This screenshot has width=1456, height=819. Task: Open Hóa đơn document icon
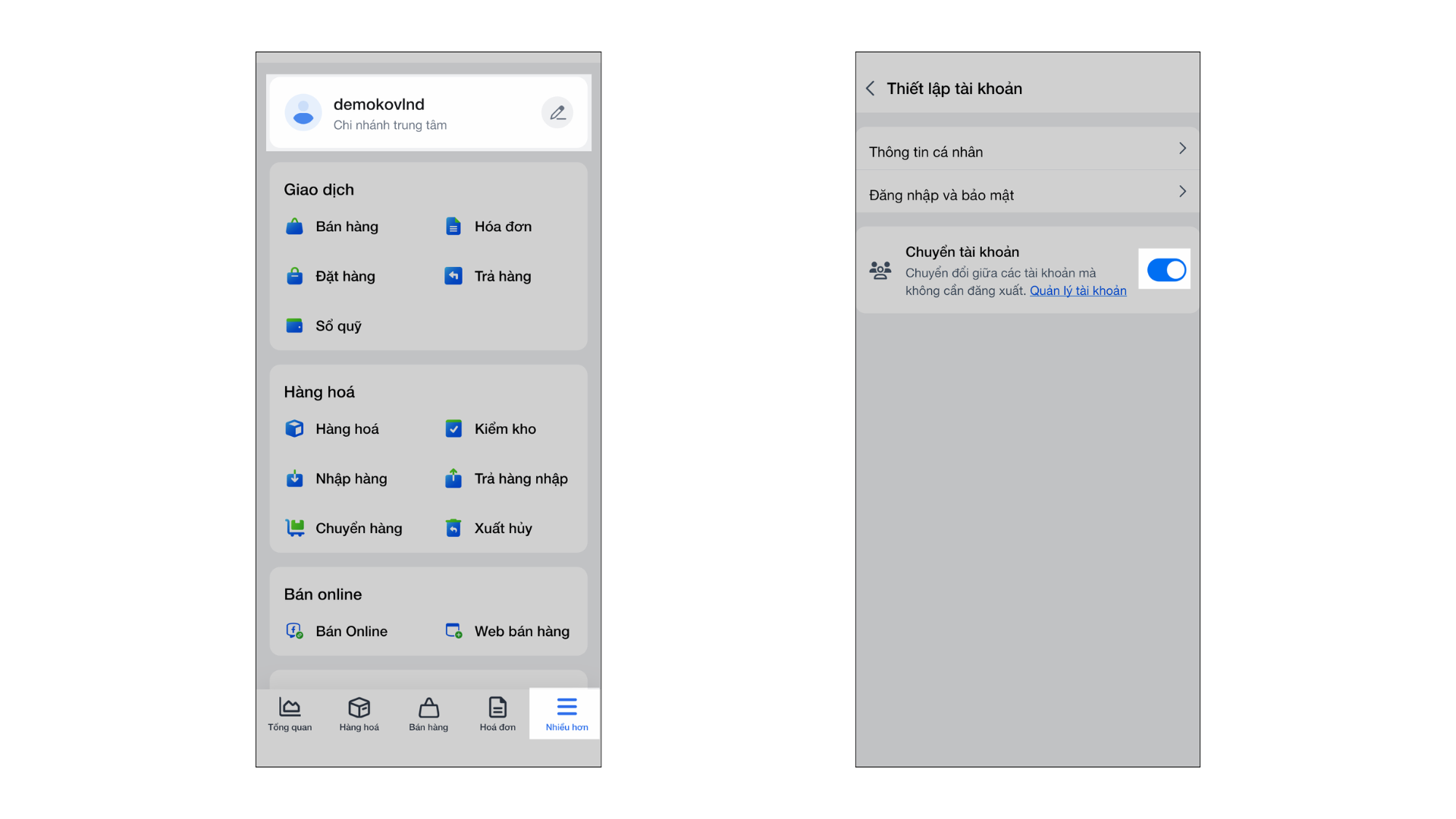click(453, 227)
